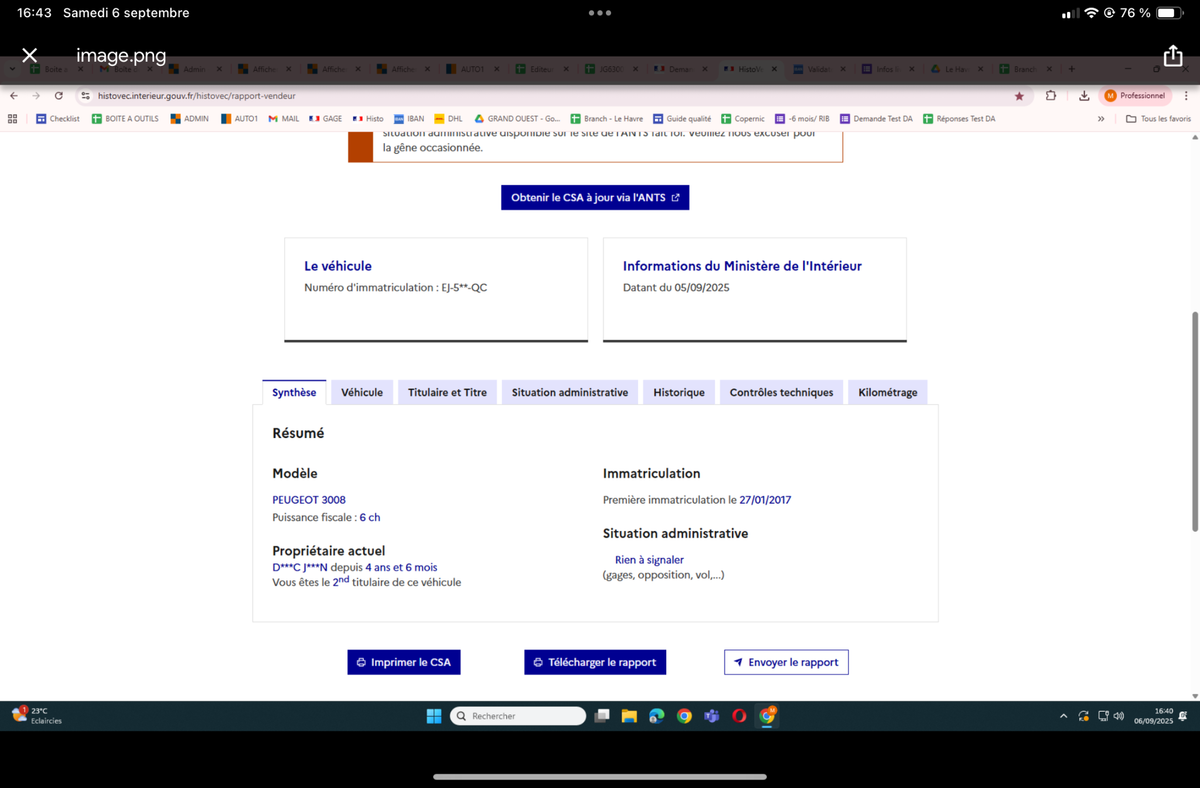Screen dimensions: 1200x788
Task: Switch to the Titulaire et Titre tab
Action: point(447,392)
